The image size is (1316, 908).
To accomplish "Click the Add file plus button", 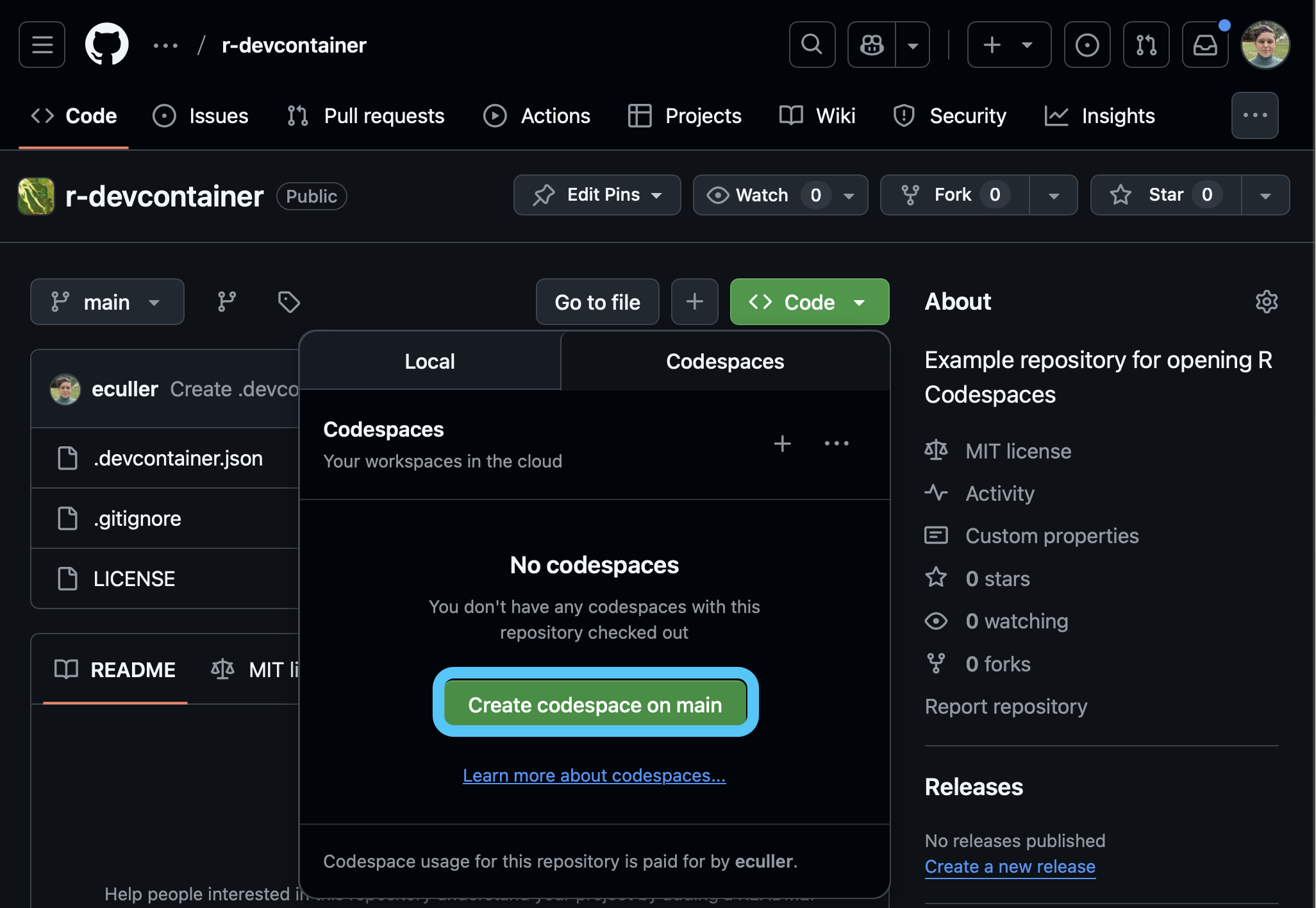I will (x=695, y=302).
